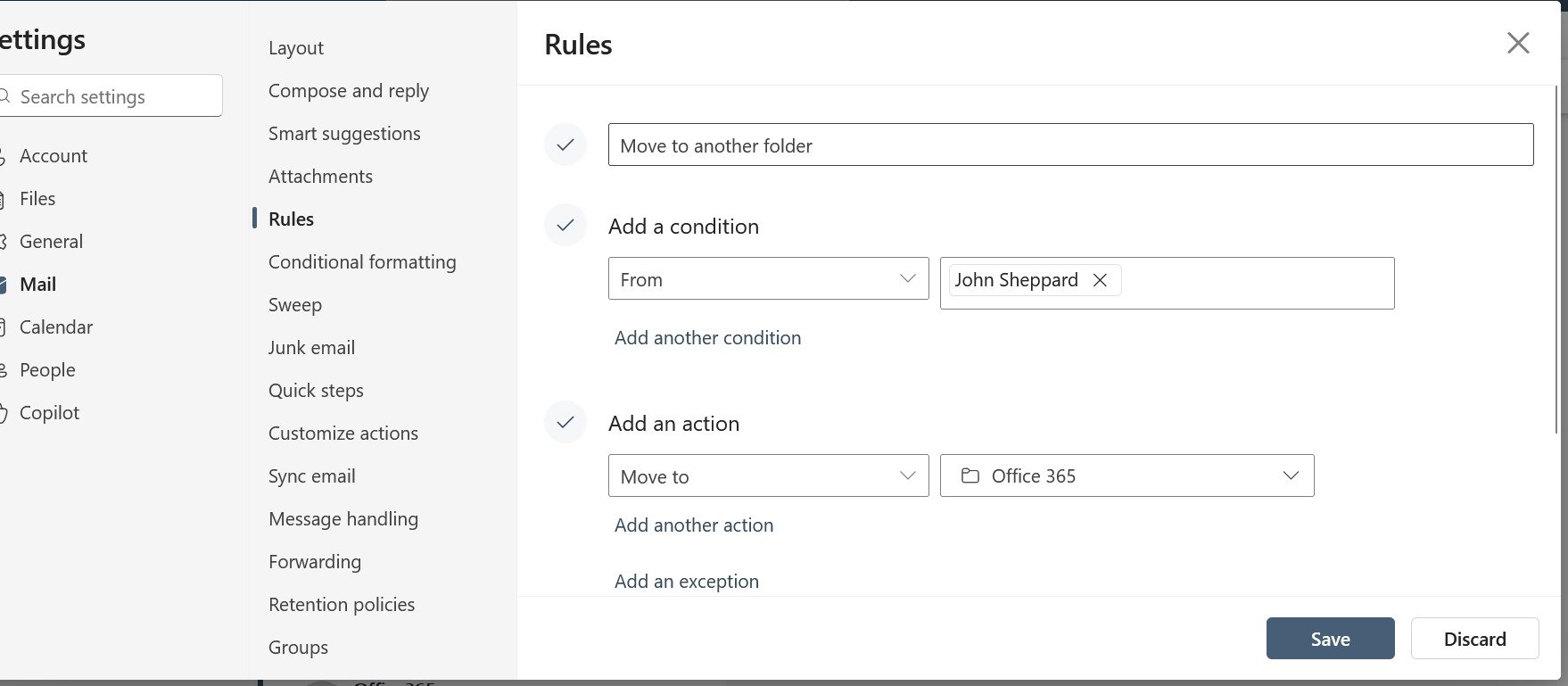Open Forwarding settings
The image size is (1568, 686).
click(x=315, y=562)
